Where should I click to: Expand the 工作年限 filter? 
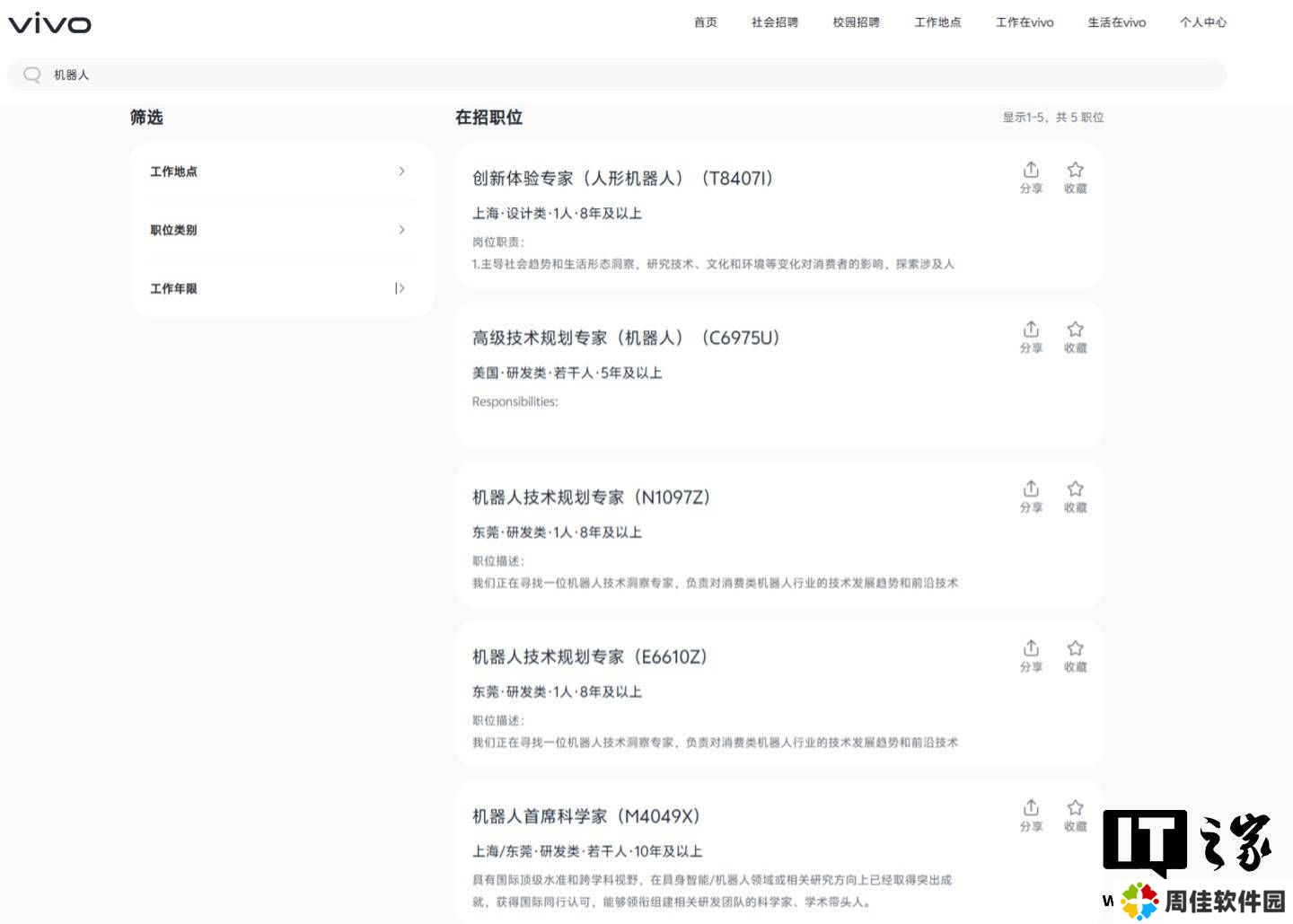coord(281,288)
